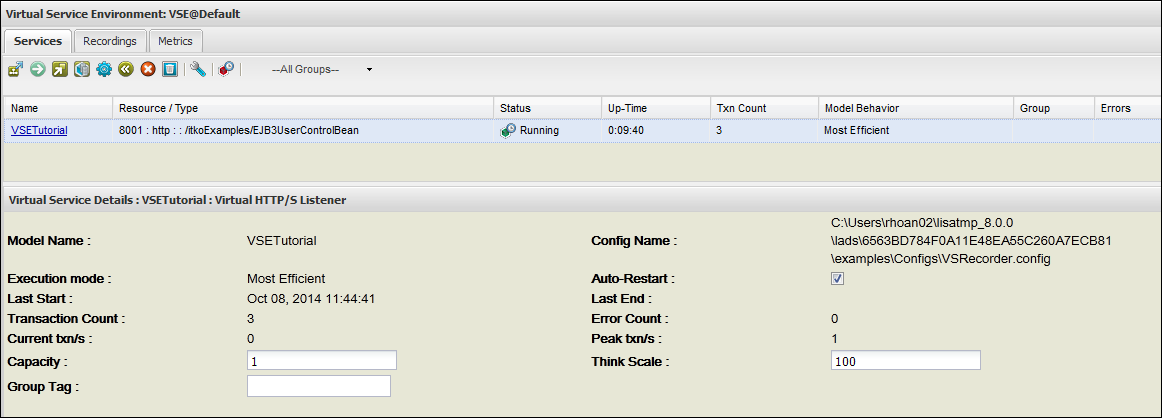Click the Running status text in the table
Image resolution: width=1162 pixels, height=418 pixels.
point(540,130)
